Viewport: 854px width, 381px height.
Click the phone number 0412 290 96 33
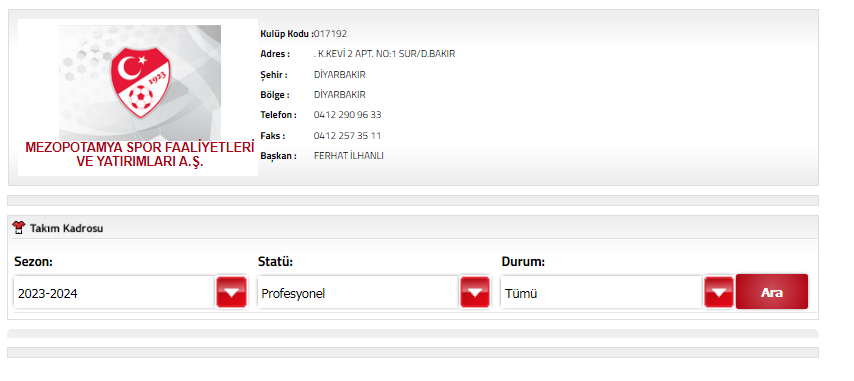click(x=347, y=115)
